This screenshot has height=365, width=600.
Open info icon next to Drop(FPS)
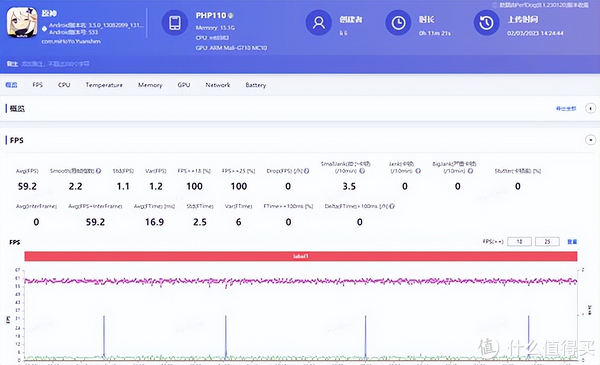[x=307, y=171]
